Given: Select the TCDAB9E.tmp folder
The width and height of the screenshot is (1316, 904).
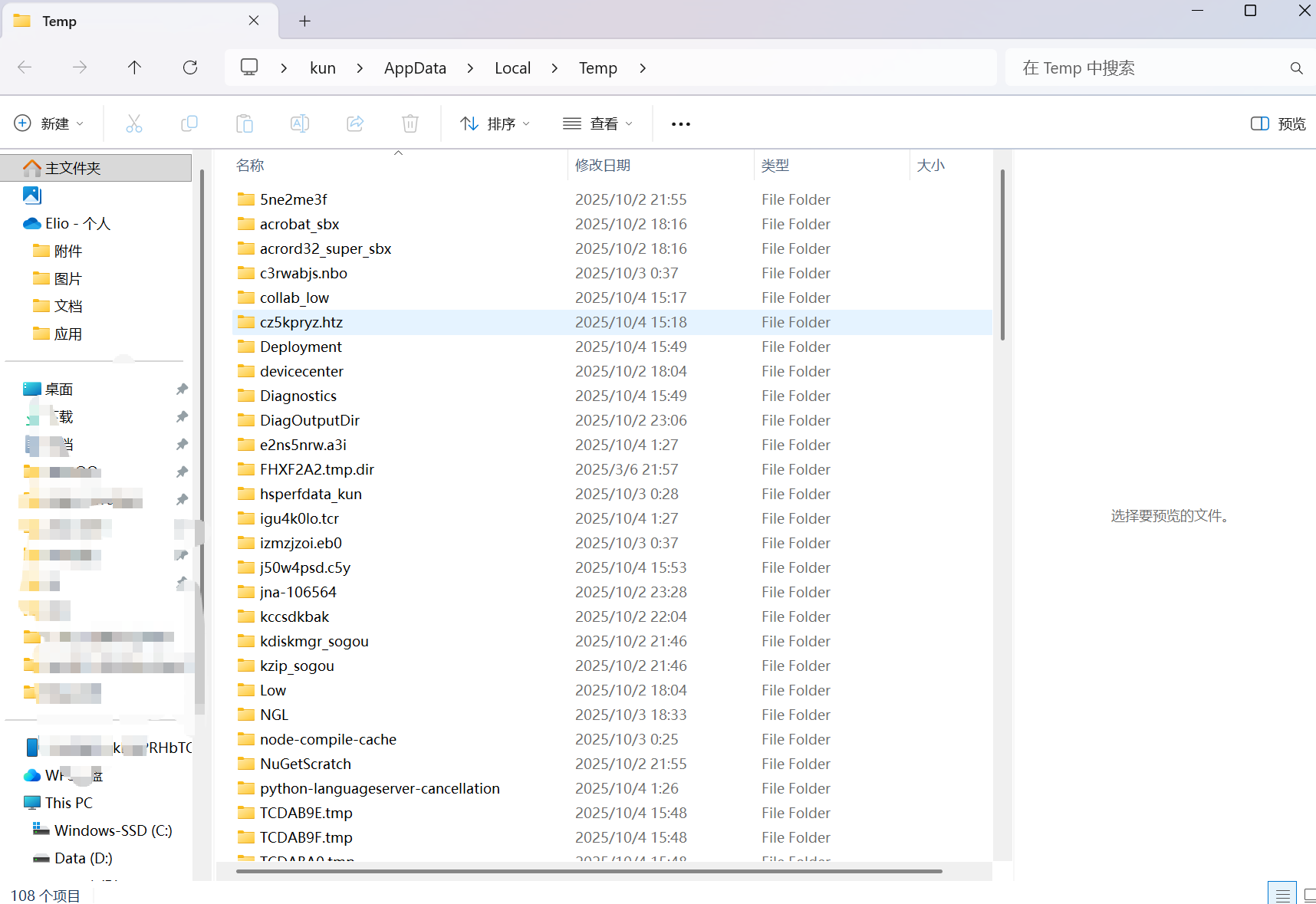Looking at the screenshot, I should click(612, 813).
